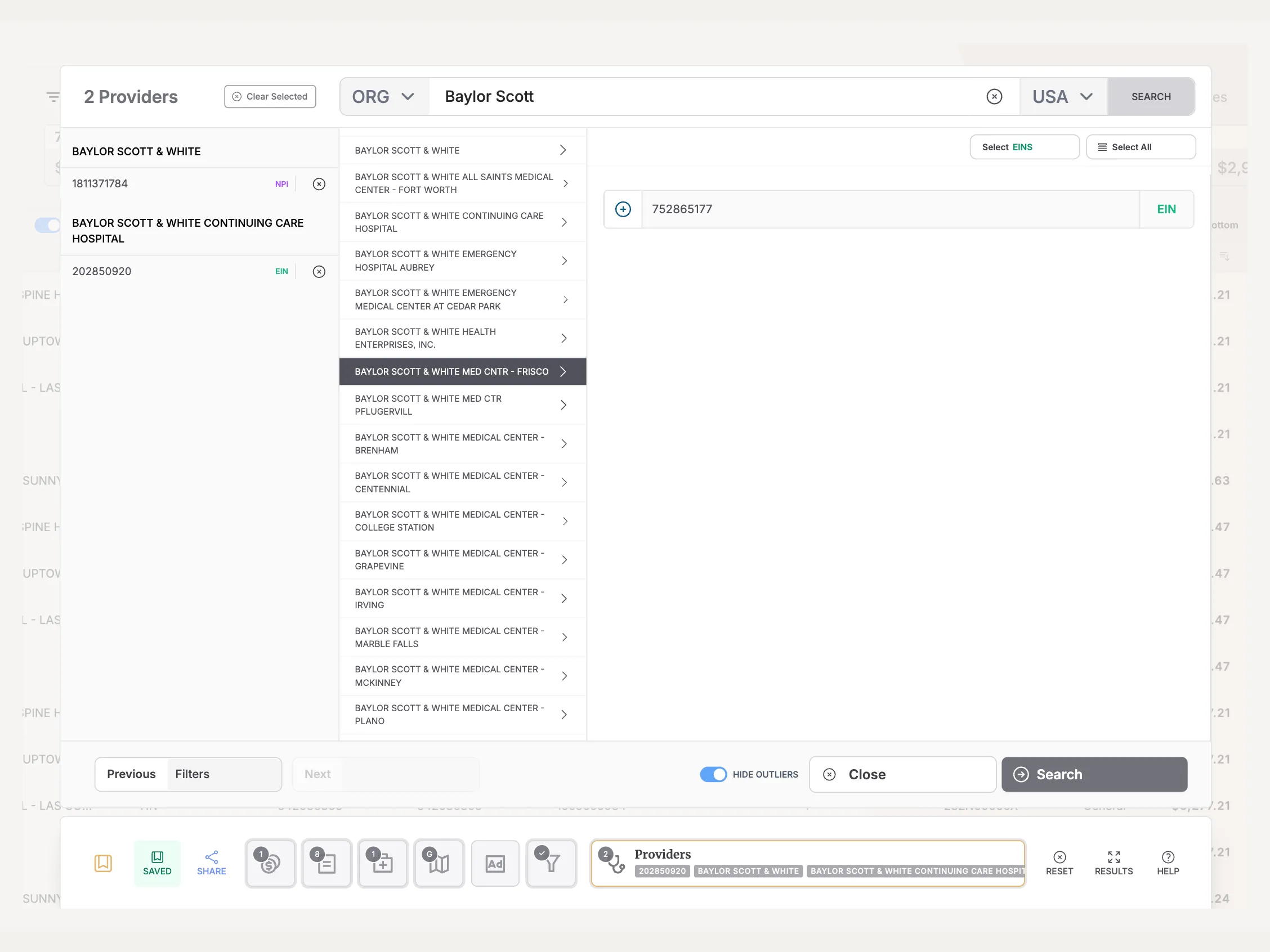Close the search dialog
The width and height of the screenshot is (1270, 952).
pyautogui.click(x=867, y=774)
